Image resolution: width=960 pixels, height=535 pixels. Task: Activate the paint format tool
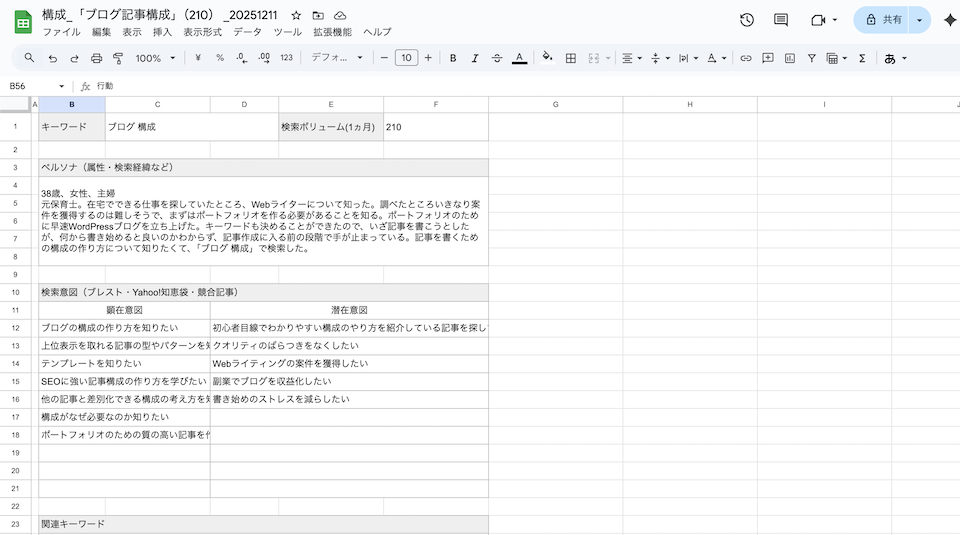click(118, 58)
